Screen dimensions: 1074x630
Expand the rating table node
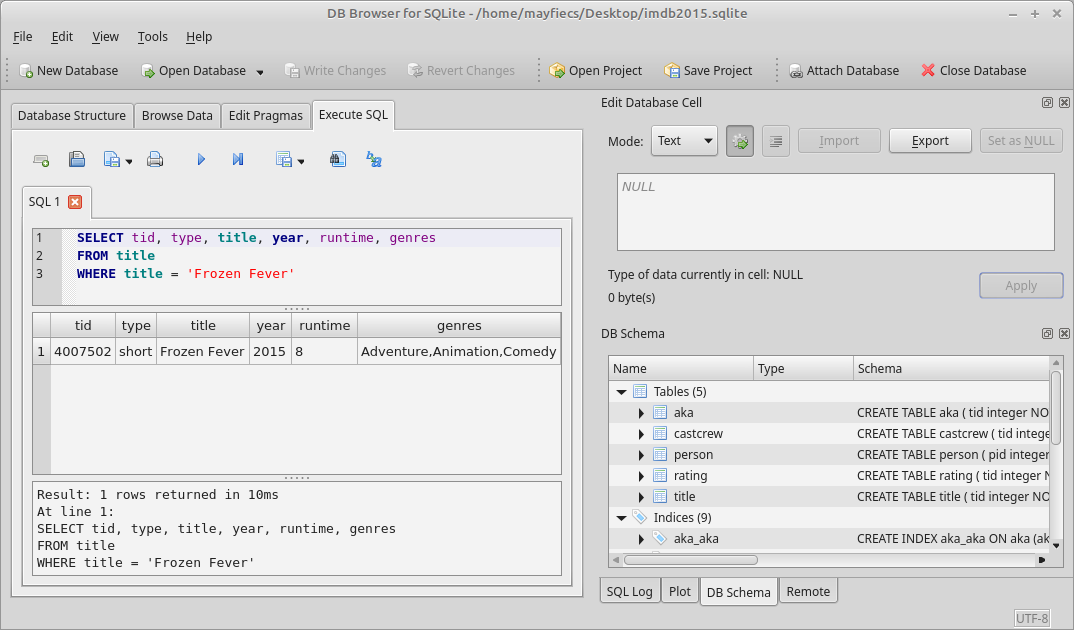640,475
